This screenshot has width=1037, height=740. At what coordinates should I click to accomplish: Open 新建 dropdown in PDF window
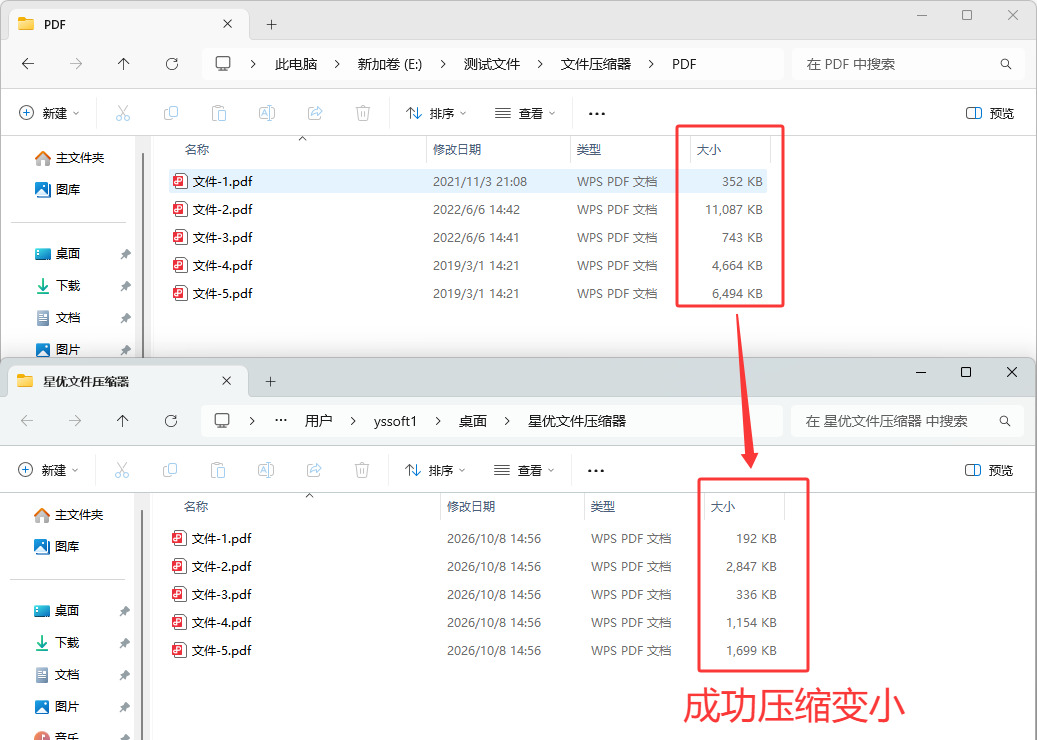coord(49,113)
